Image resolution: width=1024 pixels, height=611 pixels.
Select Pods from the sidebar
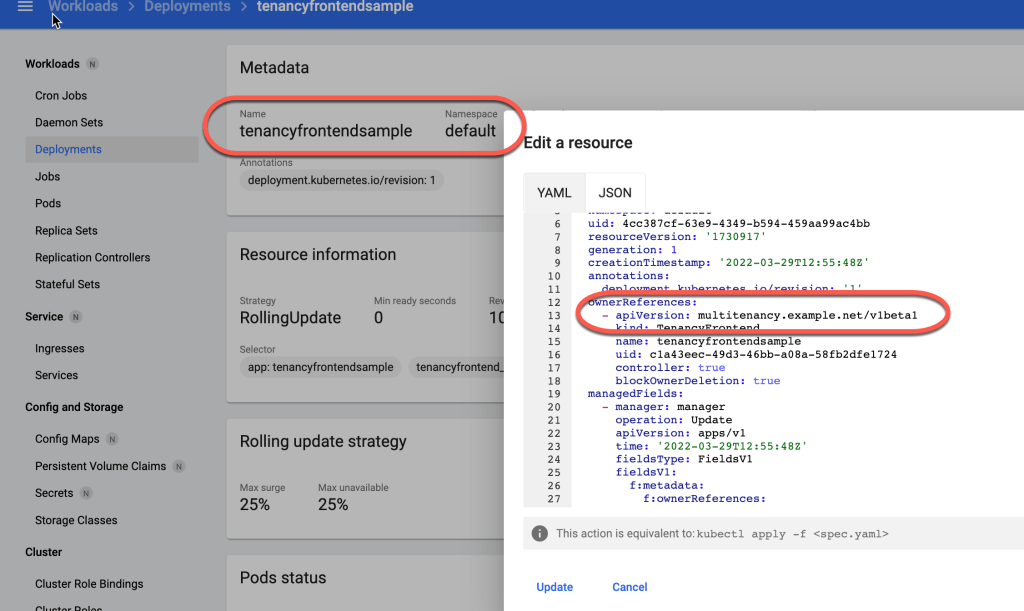coord(48,203)
